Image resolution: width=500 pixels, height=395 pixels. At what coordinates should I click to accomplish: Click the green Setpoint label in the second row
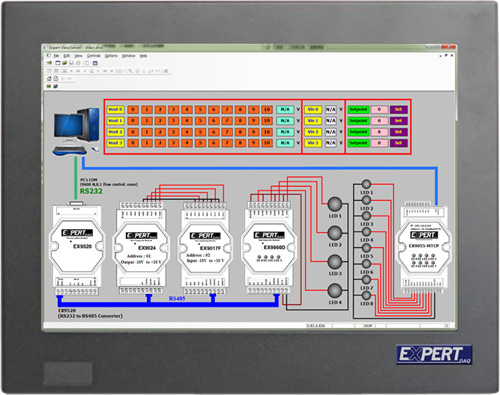(x=358, y=121)
